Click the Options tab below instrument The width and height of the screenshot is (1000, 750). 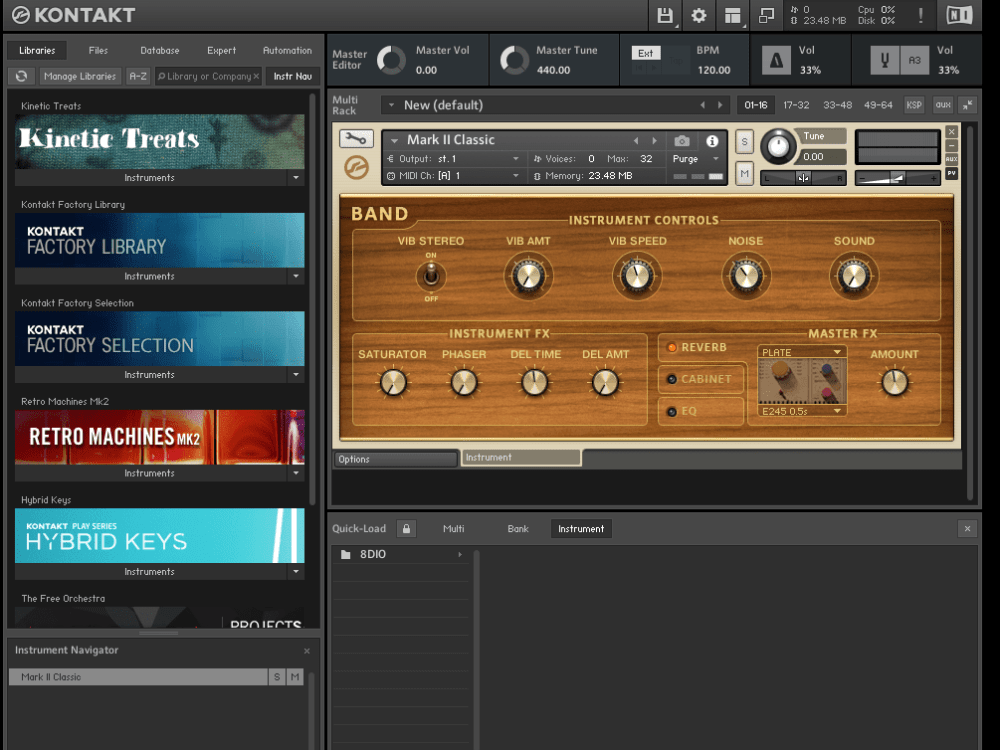coord(395,459)
